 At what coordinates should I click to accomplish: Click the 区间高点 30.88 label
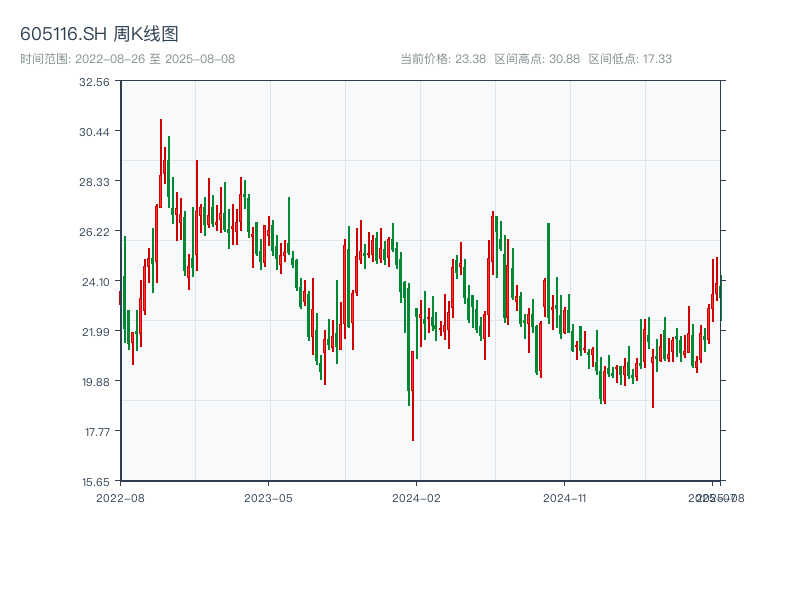(x=537, y=59)
